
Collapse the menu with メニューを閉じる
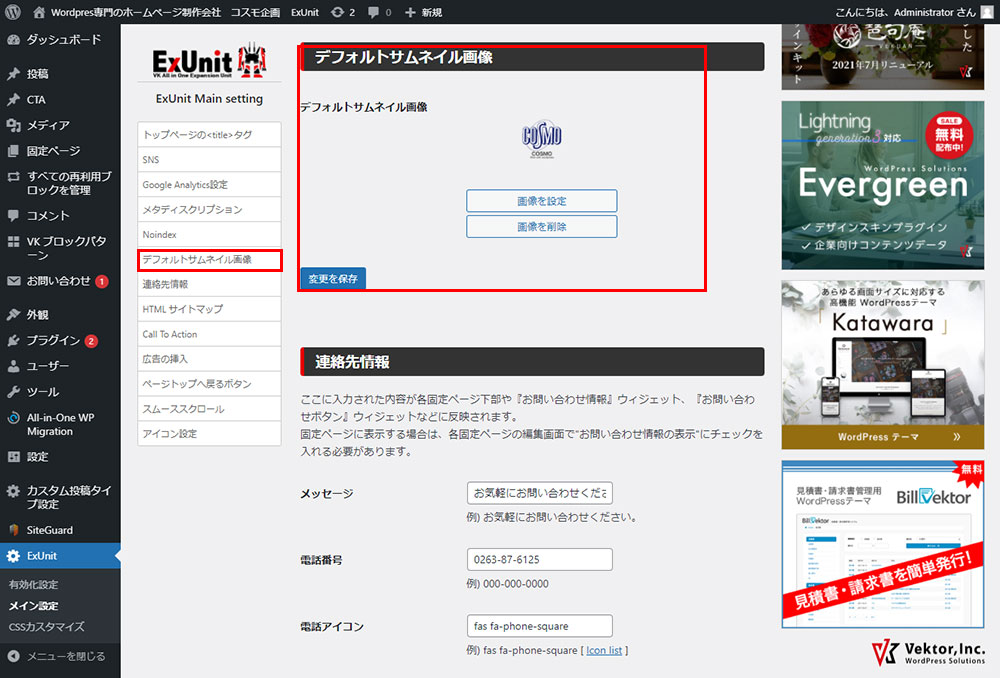pyautogui.click(x=65, y=657)
